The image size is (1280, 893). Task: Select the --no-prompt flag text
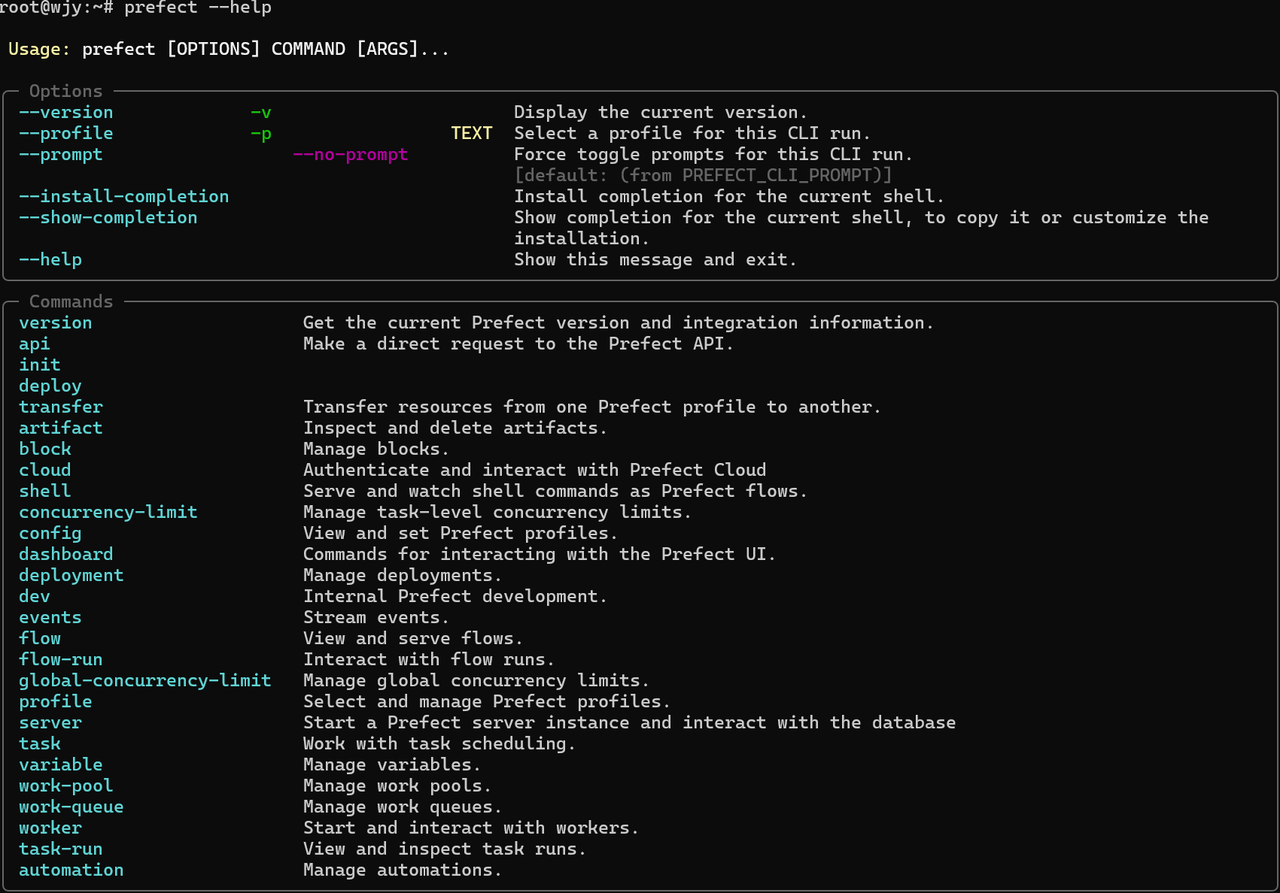[350, 154]
